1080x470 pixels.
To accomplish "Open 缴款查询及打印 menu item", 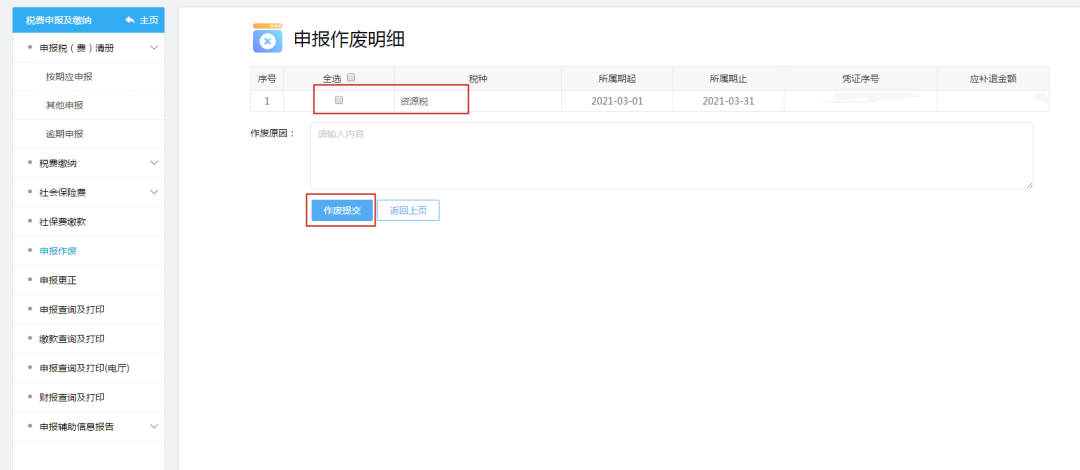I will (x=72, y=338).
